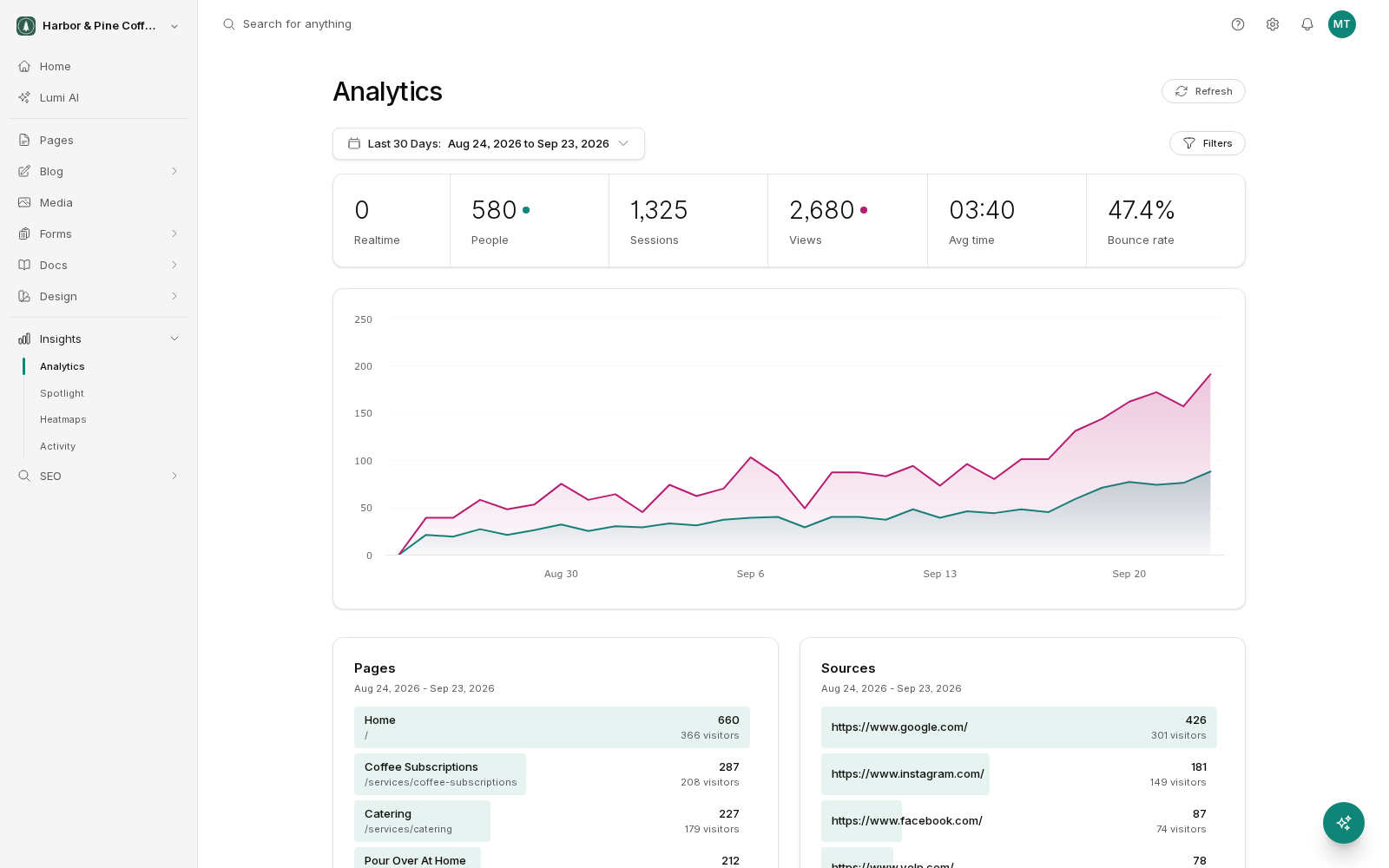The height and width of the screenshot is (868, 1389).
Task: Click the Lumi AI sparkle icon
Action: [x=24, y=97]
